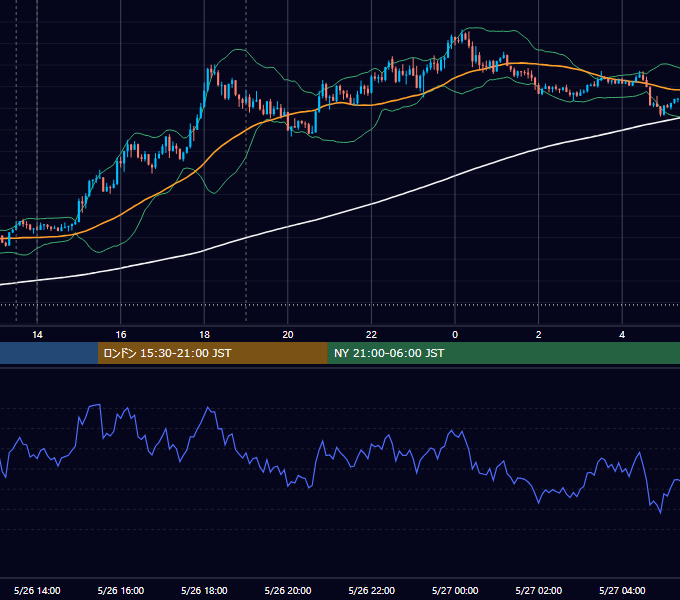
Task: Click the 18 hour axis label
Action: (204, 335)
